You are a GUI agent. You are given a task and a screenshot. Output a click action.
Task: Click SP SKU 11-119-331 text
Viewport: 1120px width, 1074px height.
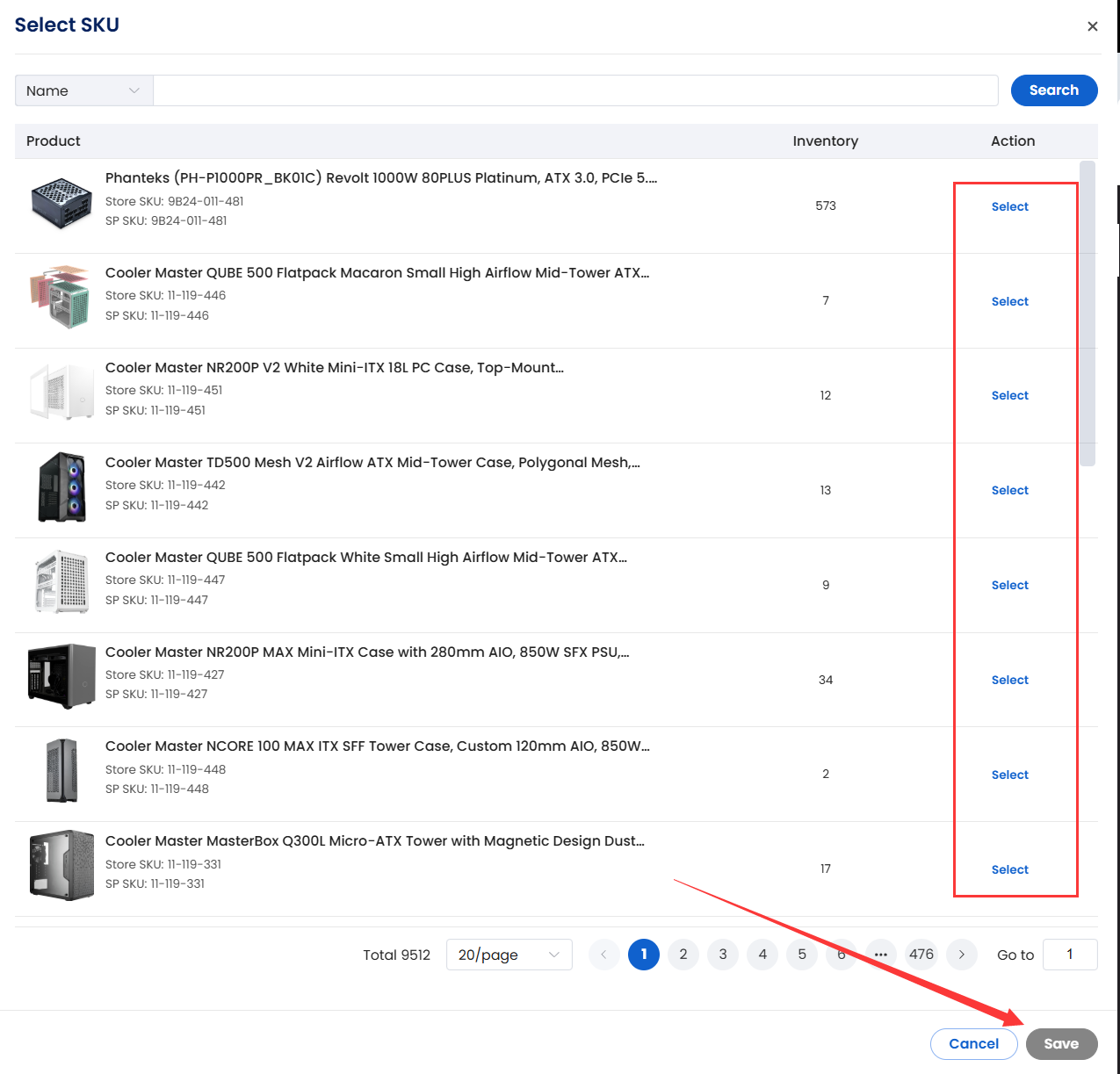tap(155, 883)
